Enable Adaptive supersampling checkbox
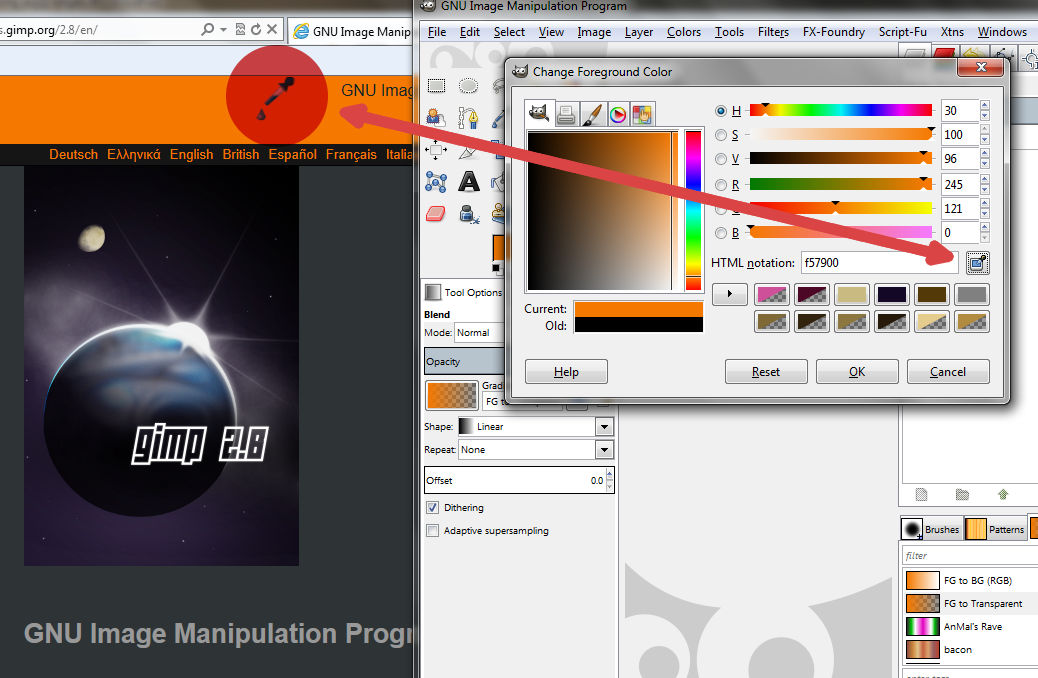Image resolution: width=1038 pixels, height=678 pixels. tap(432, 531)
